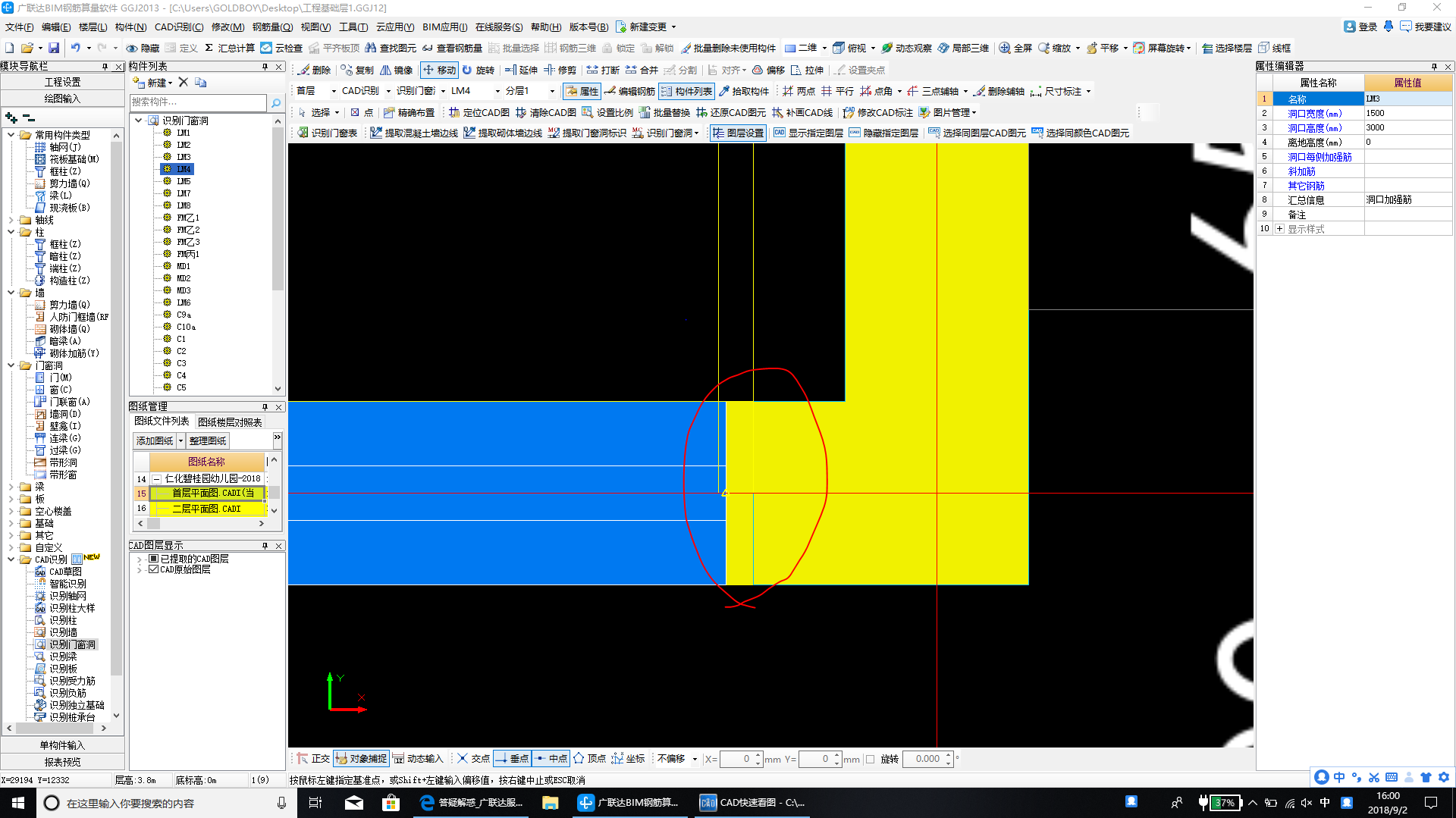Click 定位CAD图 locate drawing tool

pos(479,112)
